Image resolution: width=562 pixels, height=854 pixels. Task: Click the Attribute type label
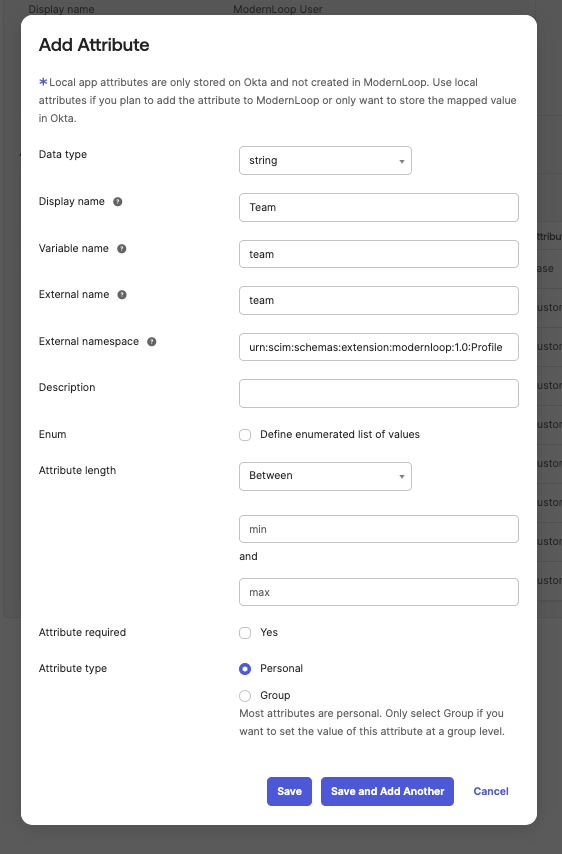(72, 668)
